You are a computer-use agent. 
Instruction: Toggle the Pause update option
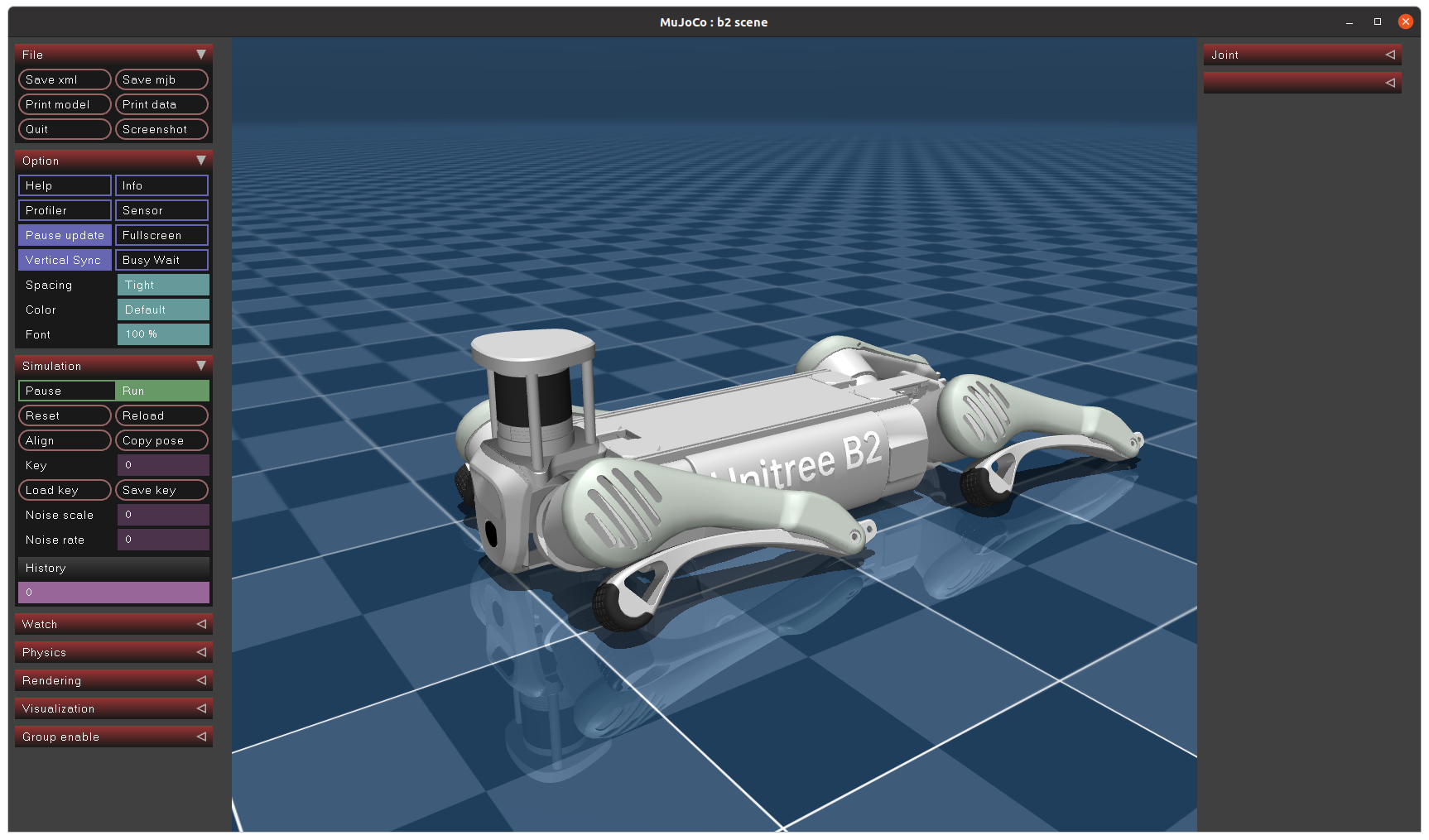click(65, 235)
